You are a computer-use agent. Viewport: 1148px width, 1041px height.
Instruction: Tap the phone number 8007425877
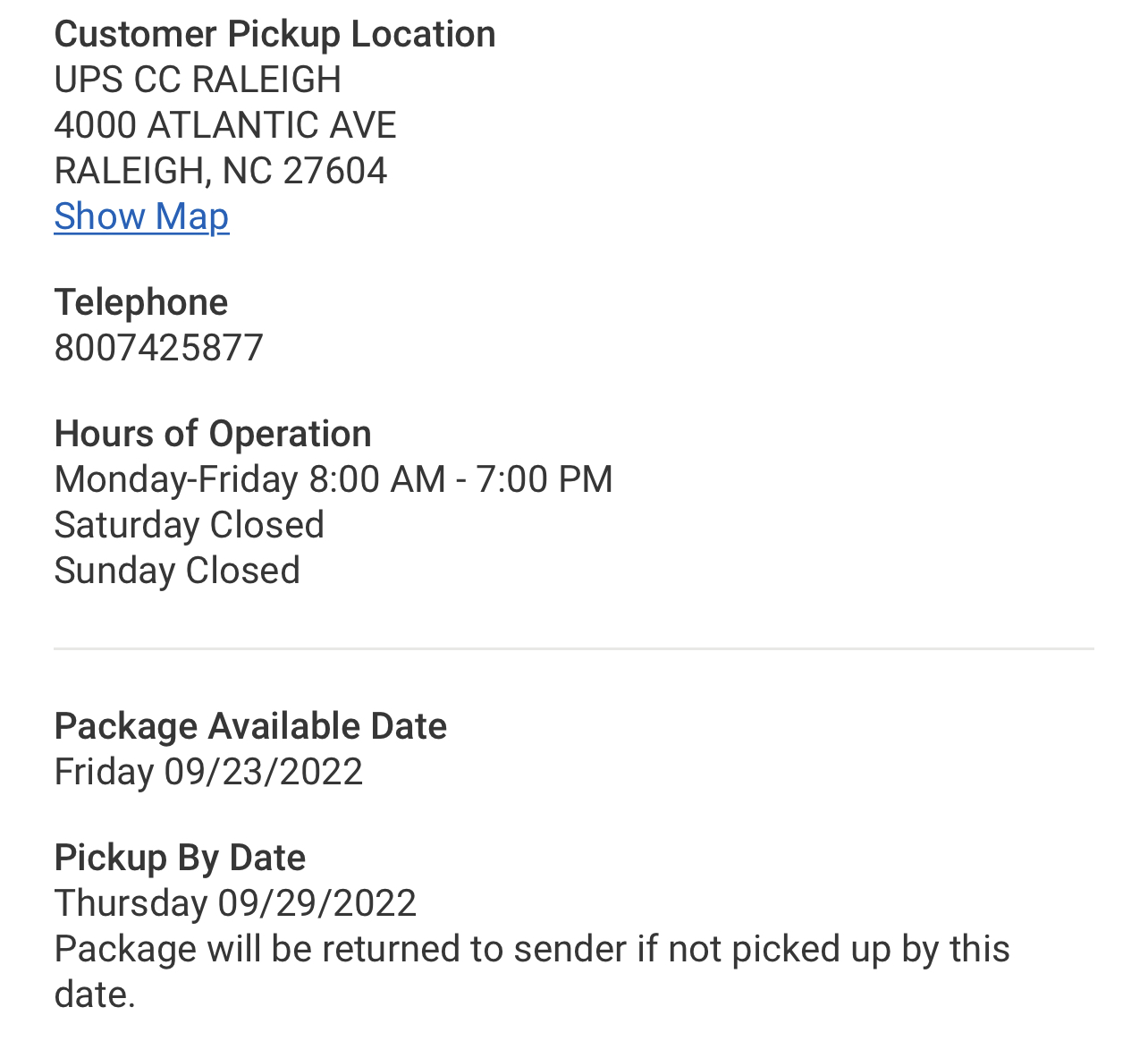tap(159, 348)
